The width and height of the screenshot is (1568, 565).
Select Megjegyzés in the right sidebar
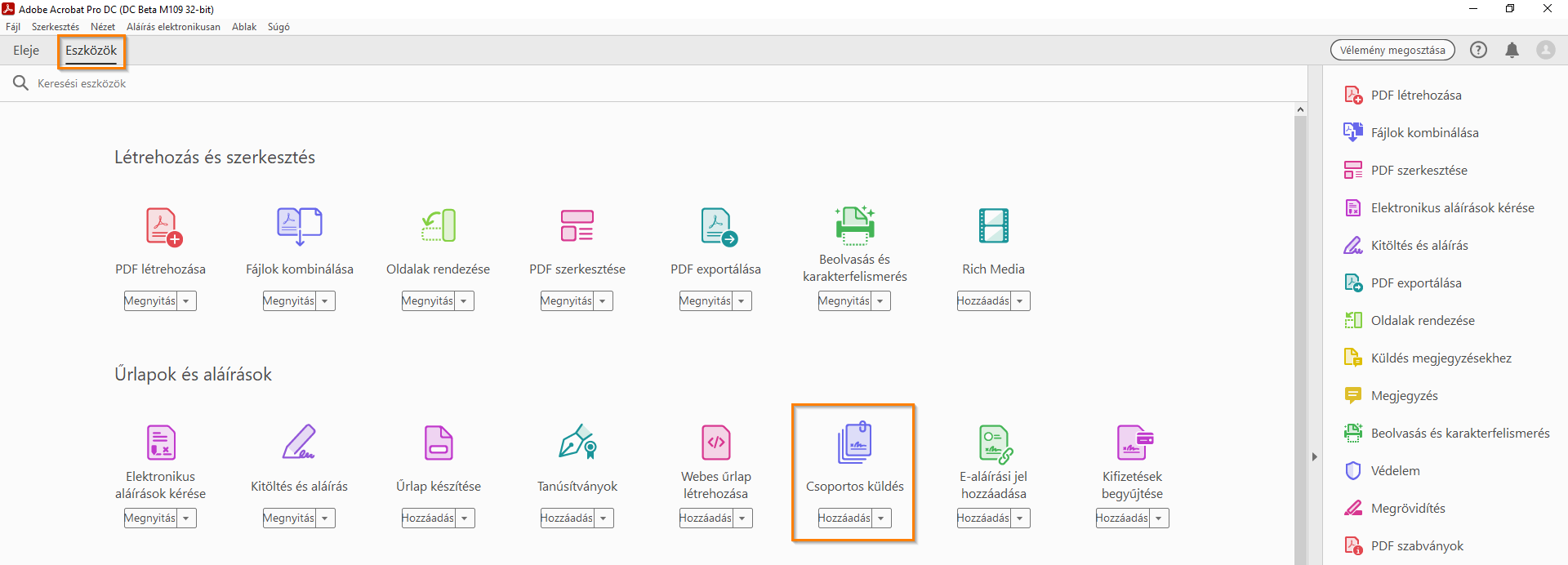pos(1391,396)
